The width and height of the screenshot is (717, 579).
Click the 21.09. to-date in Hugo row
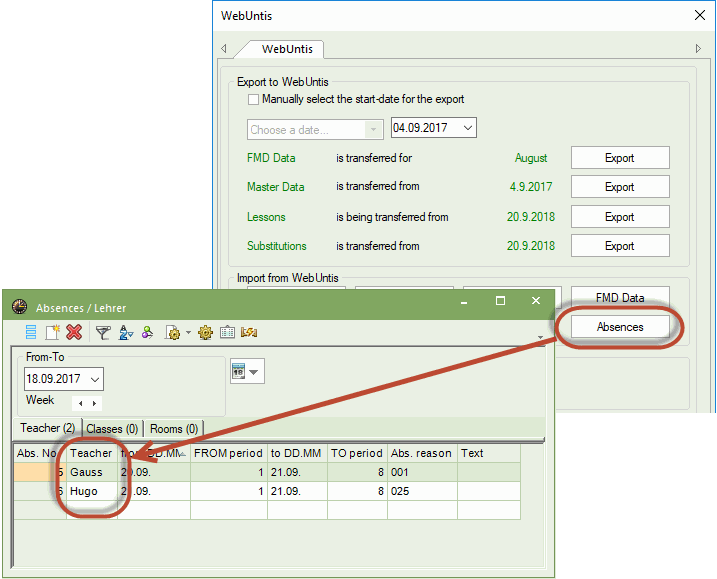click(297, 491)
